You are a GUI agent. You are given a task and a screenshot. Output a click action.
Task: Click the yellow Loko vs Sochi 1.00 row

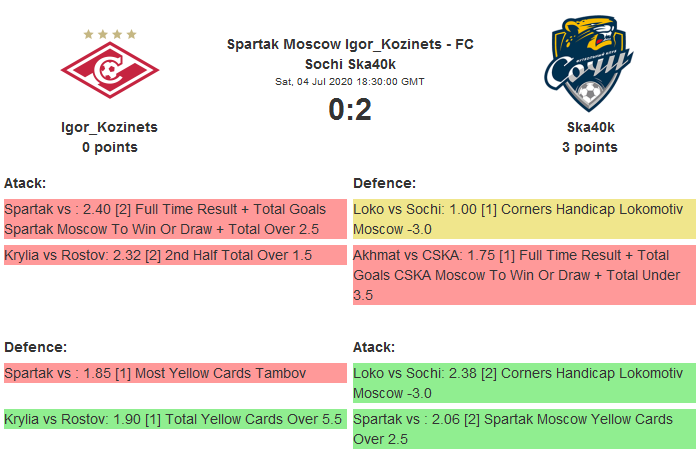[524, 219]
